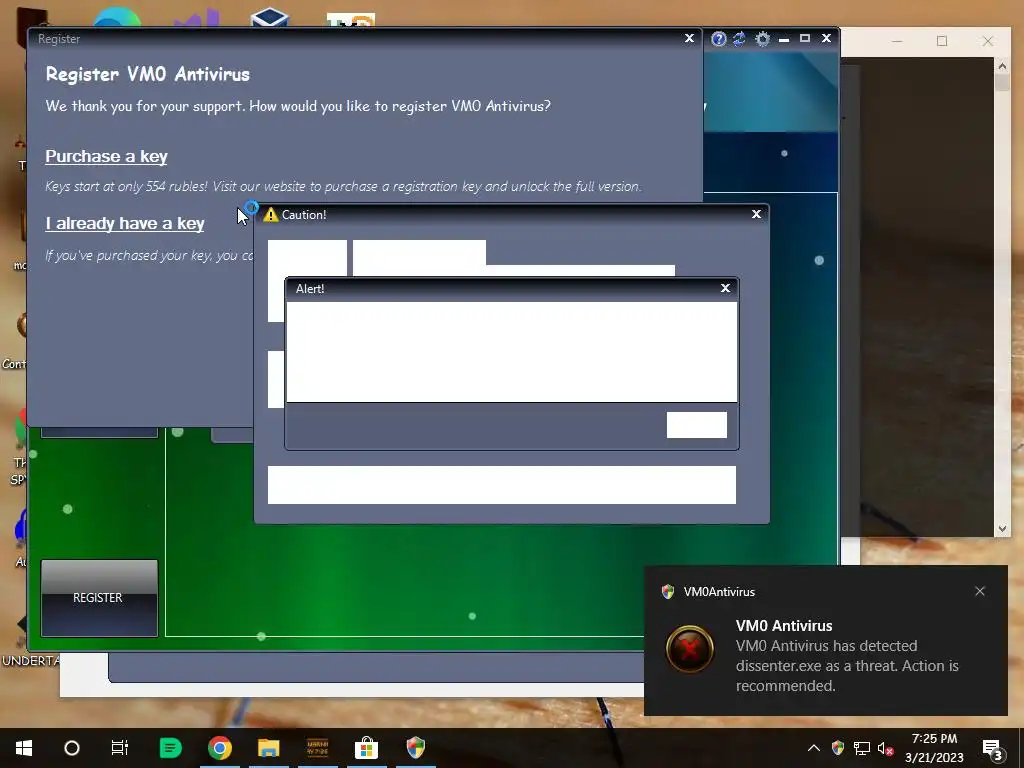The height and width of the screenshot is (768, 1024).
Task: Open Microsoft Store from the taskbar
Action: tap(366, 748)
